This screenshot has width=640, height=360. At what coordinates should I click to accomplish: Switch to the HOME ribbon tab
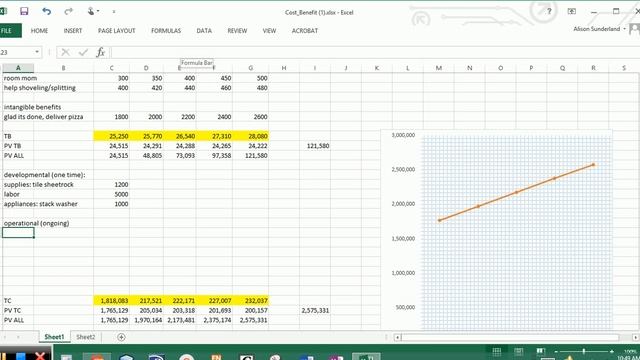pyautogui.click(x=39, y=31)
